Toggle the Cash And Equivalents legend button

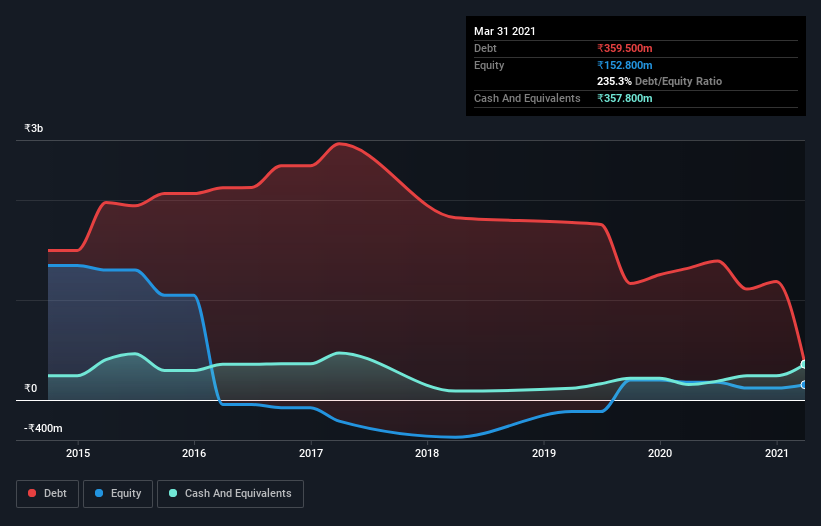pyautogui.click(x=230, y=494)
